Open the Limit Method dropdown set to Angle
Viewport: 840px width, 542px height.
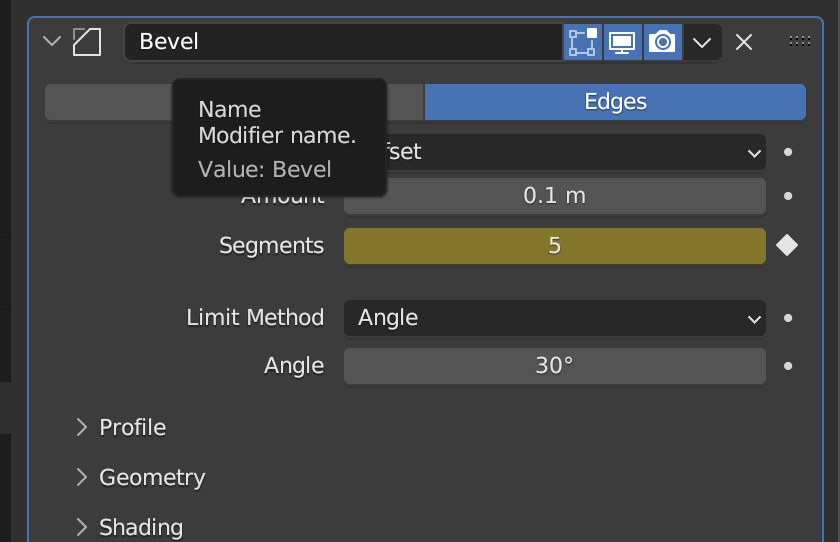click(554, 318)
